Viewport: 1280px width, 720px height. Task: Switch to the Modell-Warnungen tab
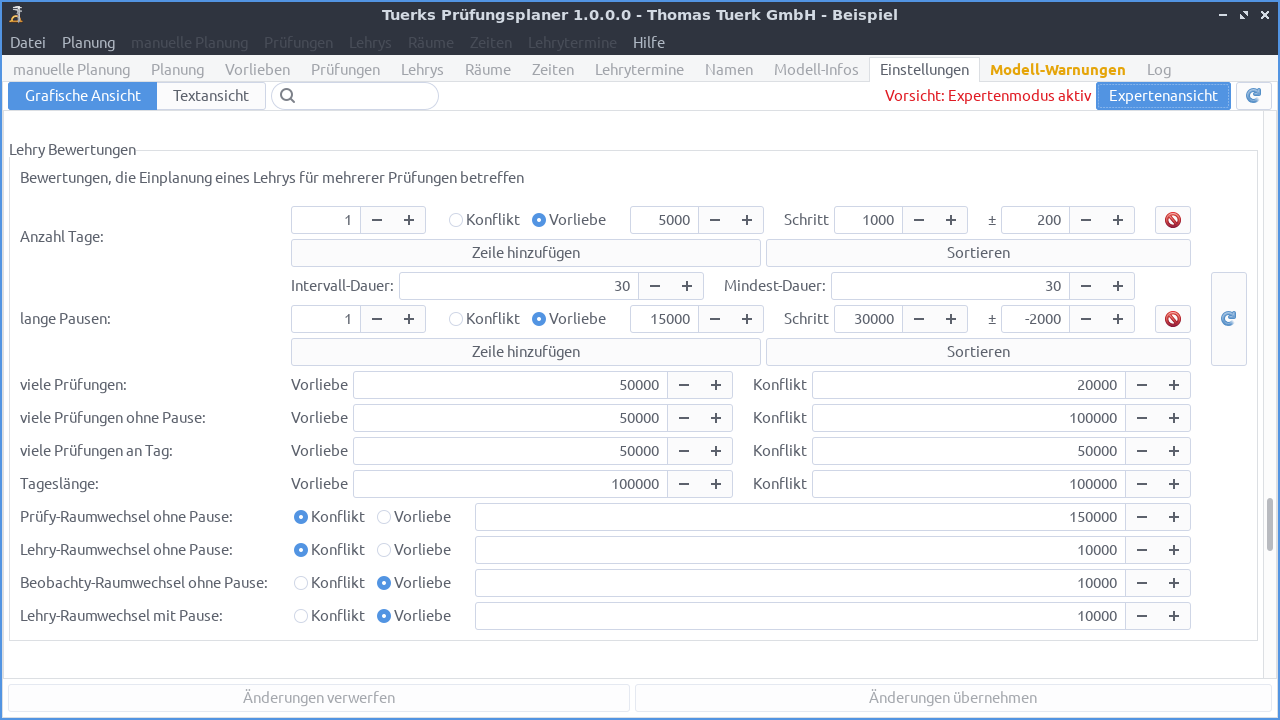pyautogui.click(x=1057, y=69)
